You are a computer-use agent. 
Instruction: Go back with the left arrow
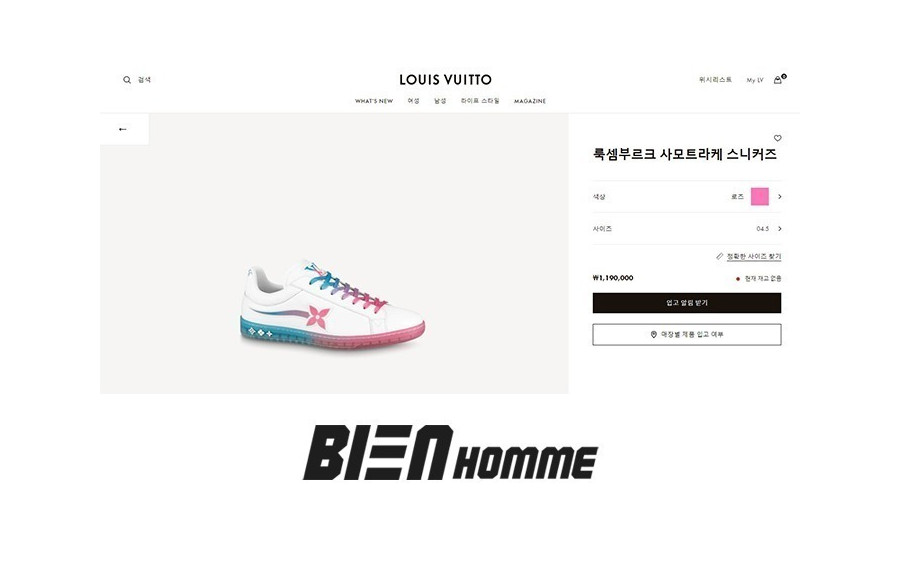pyautogui.click(x=123, y=129)
